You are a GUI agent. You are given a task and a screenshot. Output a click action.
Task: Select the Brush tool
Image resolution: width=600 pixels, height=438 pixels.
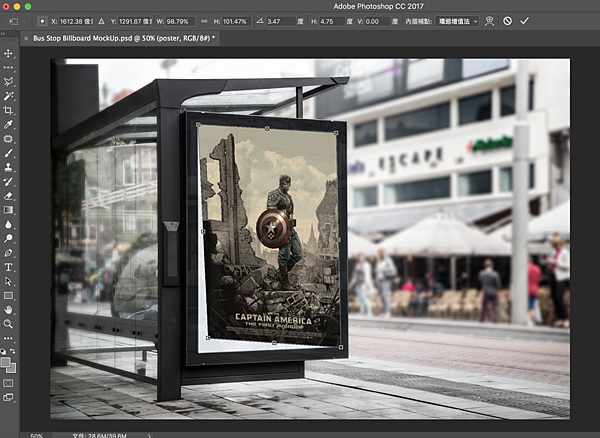[x=9, y=153]
